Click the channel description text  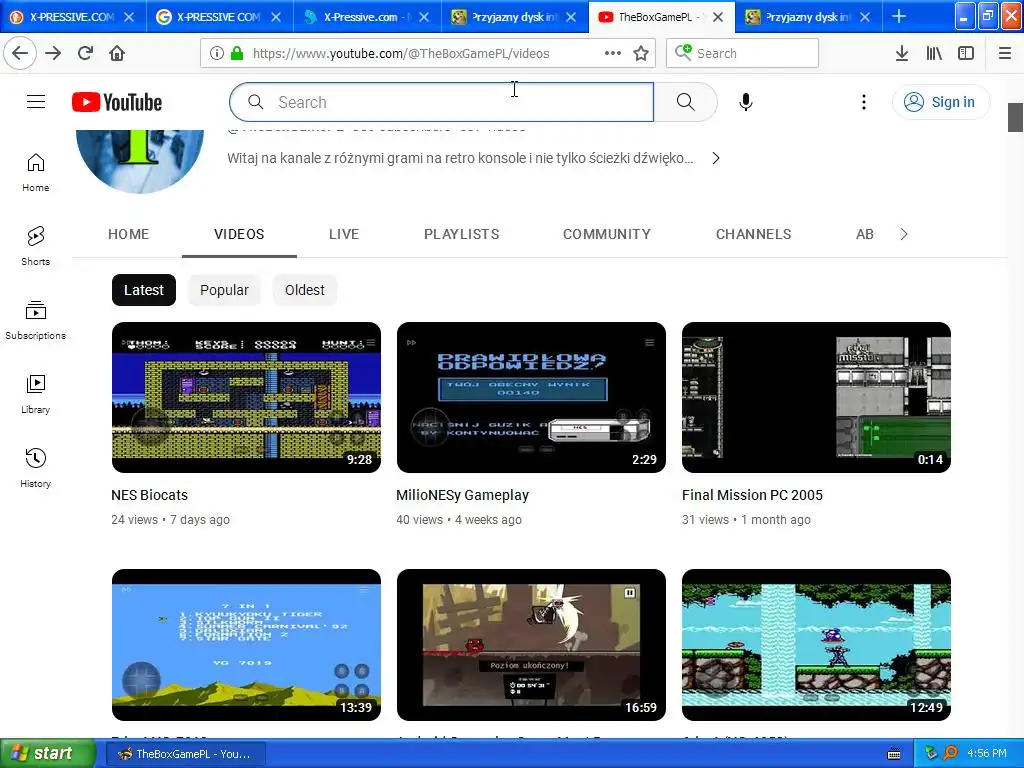coord(460,158)
